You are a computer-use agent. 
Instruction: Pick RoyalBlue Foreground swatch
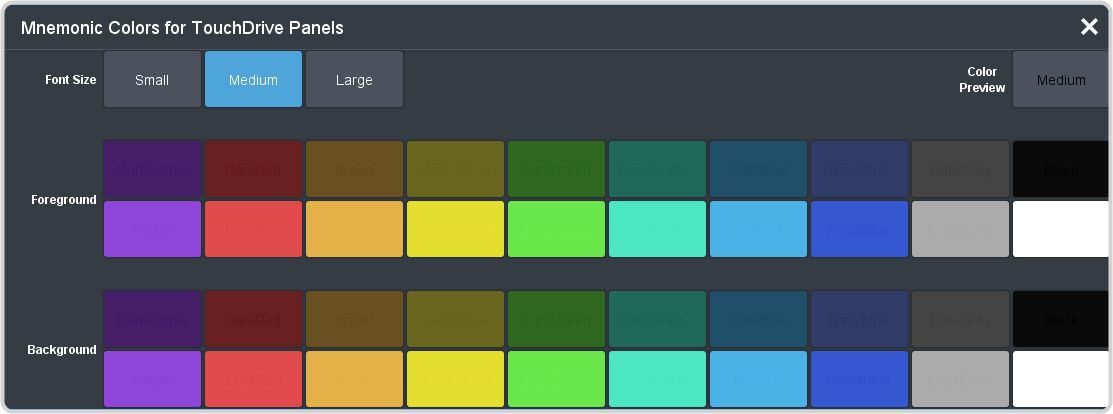pyautogui.click(x=860, y=229)
